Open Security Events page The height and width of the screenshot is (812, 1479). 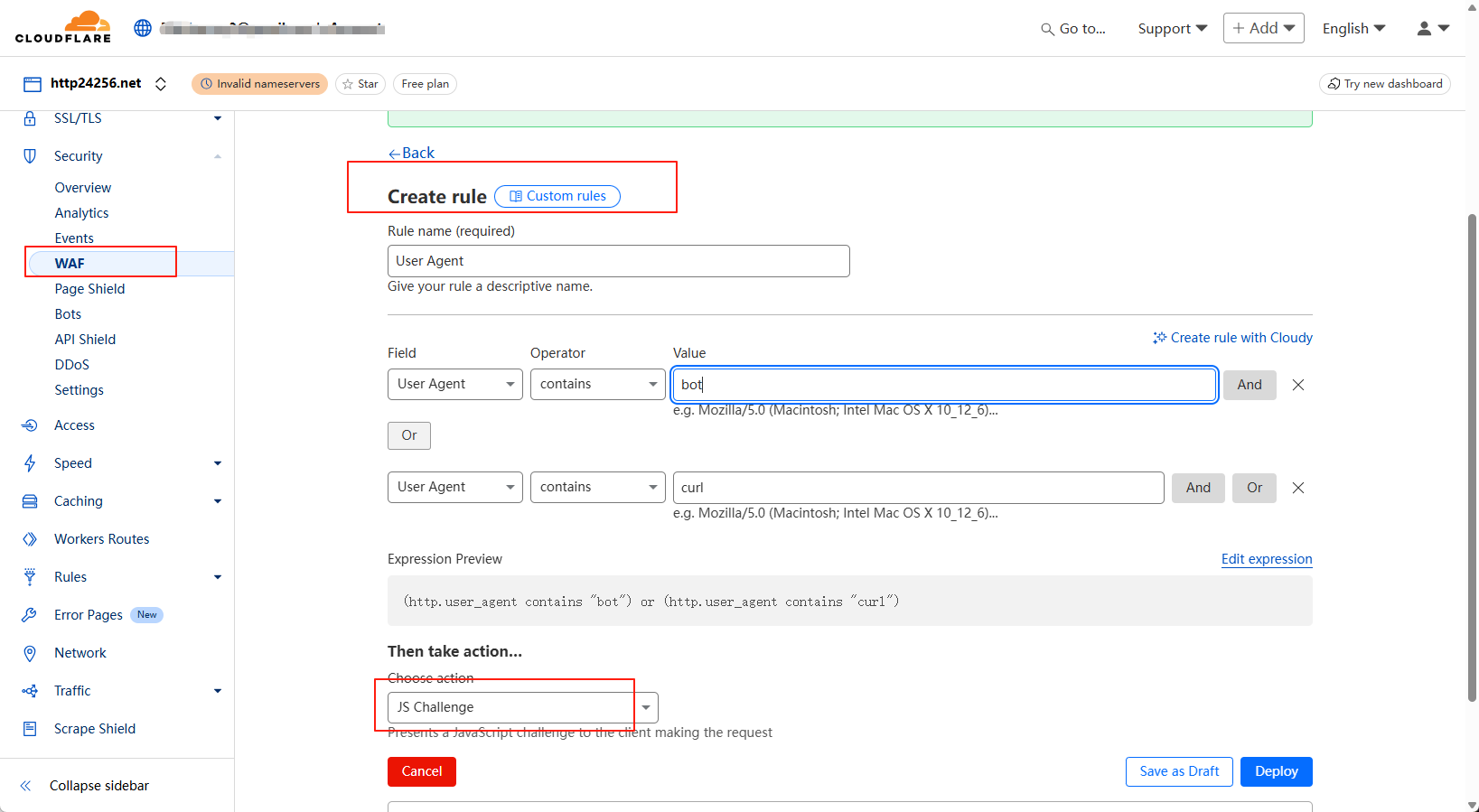click(74, 238)
